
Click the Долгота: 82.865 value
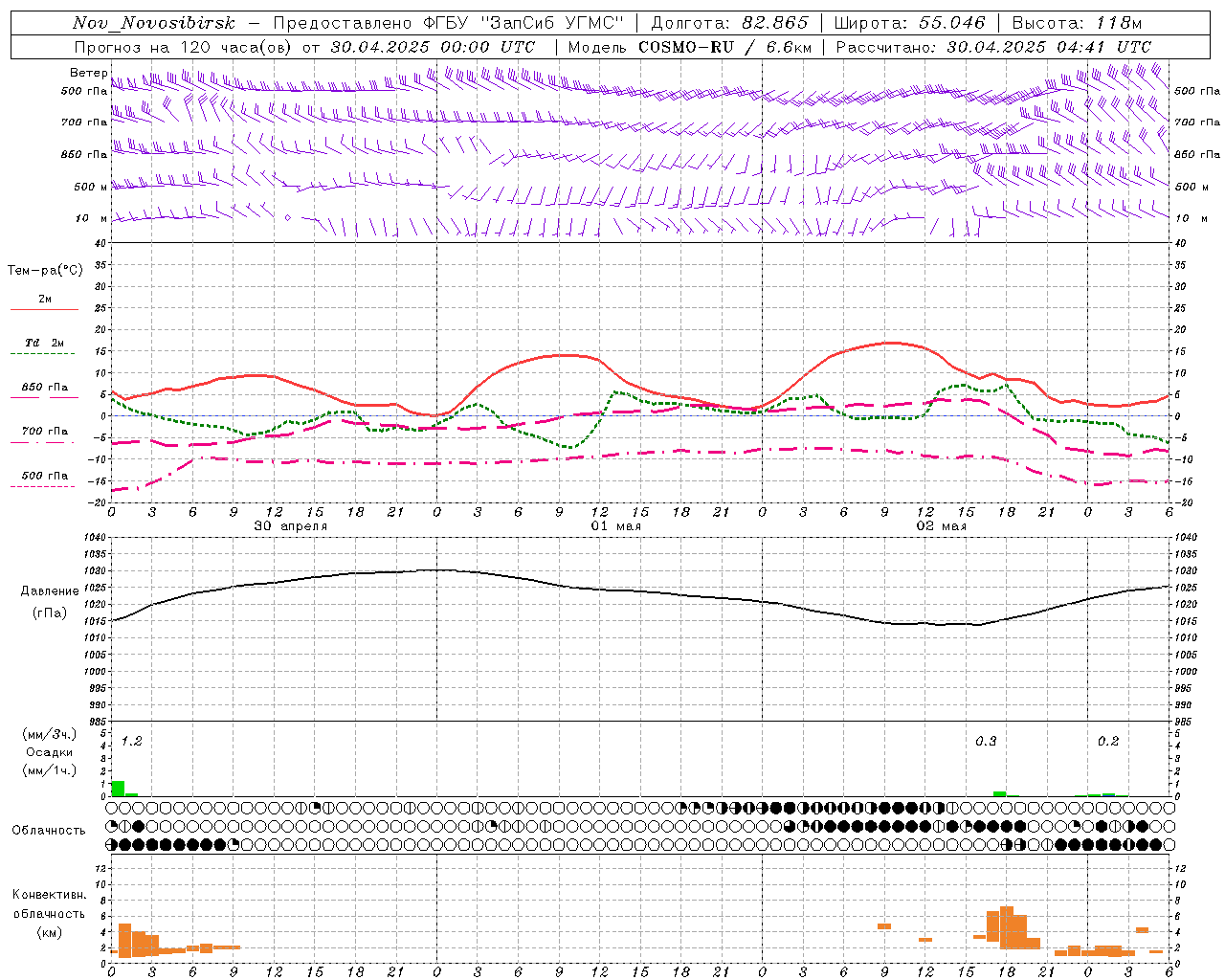pyautogui.click(x=730, y=23)
